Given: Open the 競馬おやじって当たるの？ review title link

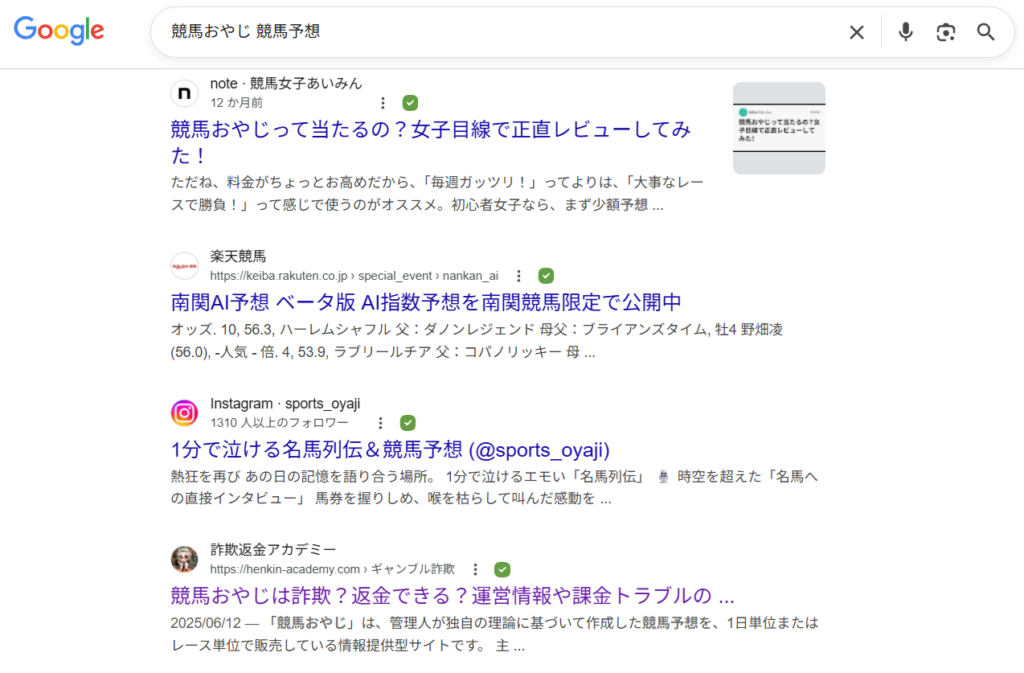Looking at the screenshot, I should pyautogui.click(x=430, y=142).
